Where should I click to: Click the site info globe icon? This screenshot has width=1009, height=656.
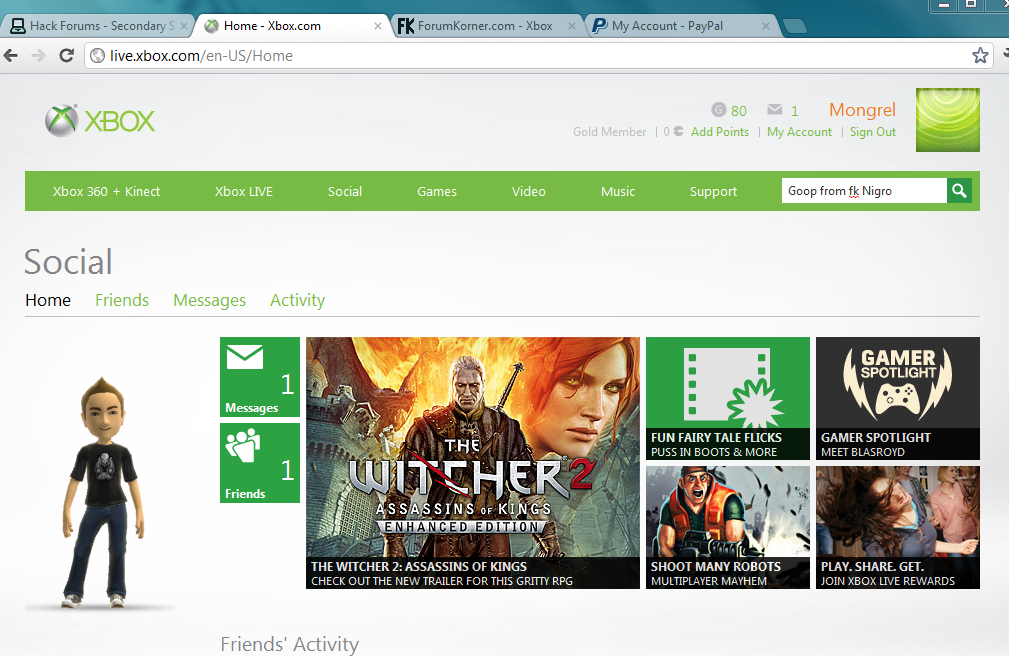pyautogui.click(x=97, y=56)
